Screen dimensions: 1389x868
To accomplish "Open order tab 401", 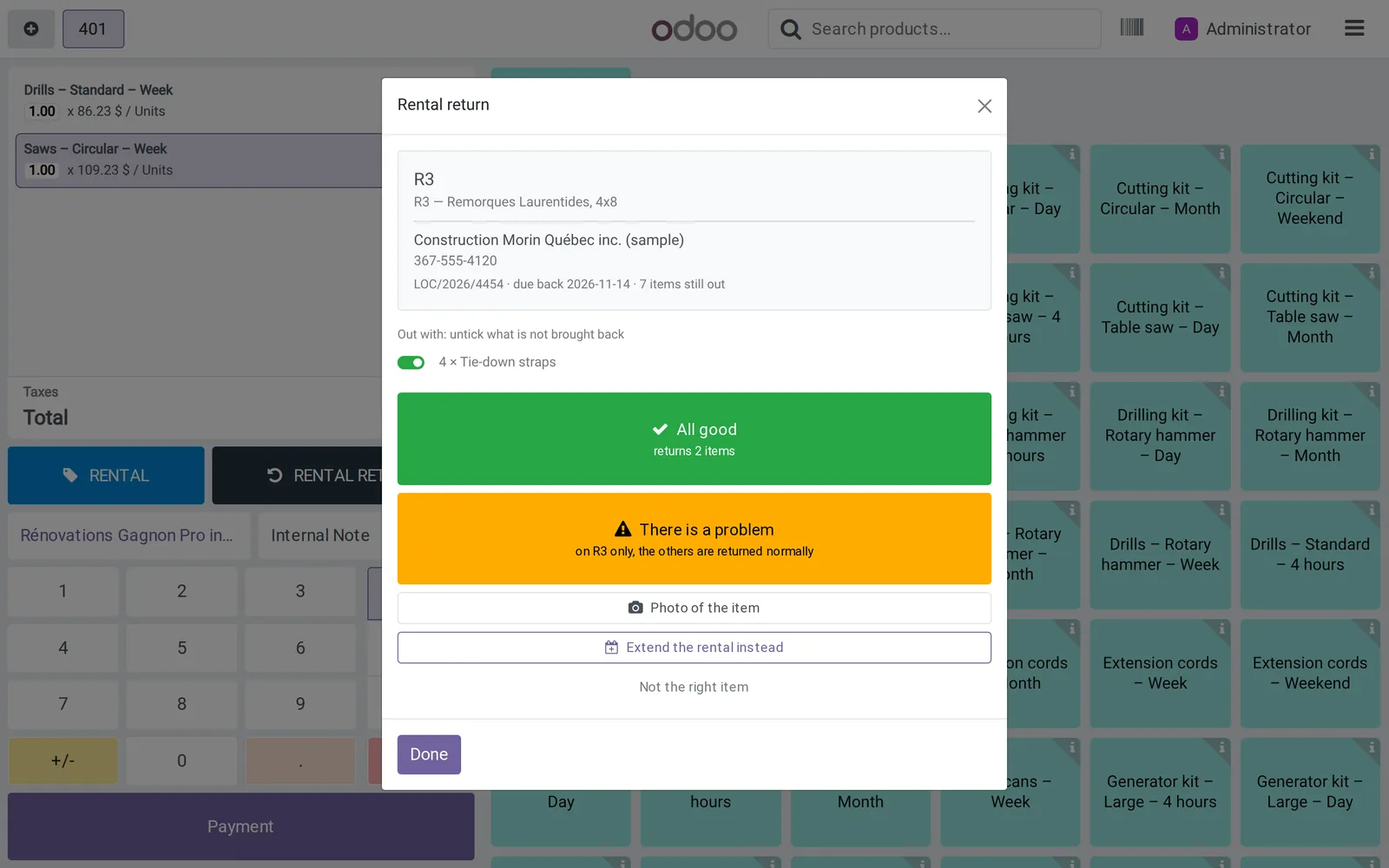I will pyautogui.click(x=93, y=29).
